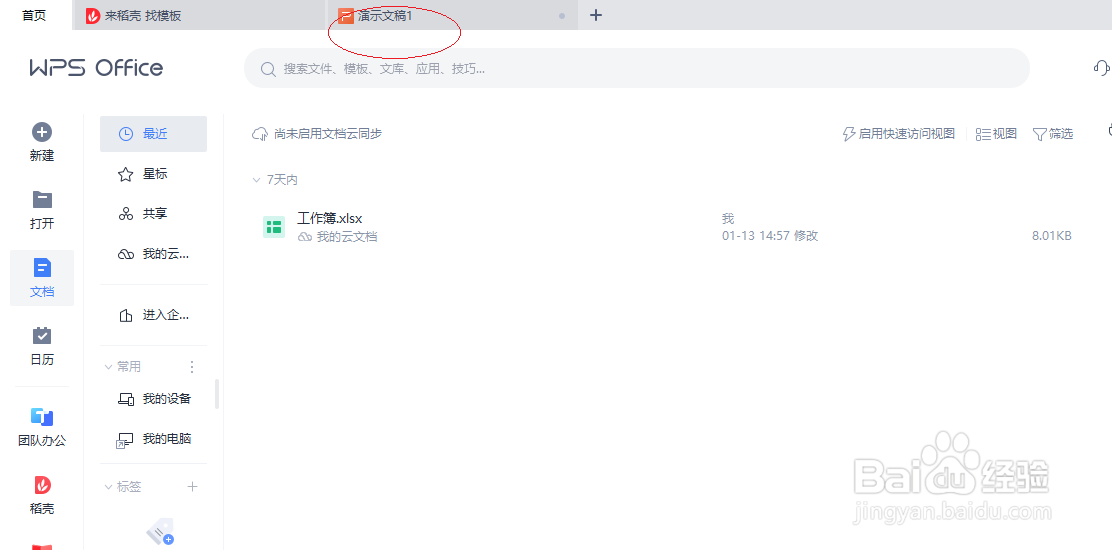Open the 常用 three-dot options menu
This screenshot has width=1112, height=550.
click(x=191, y=366)
